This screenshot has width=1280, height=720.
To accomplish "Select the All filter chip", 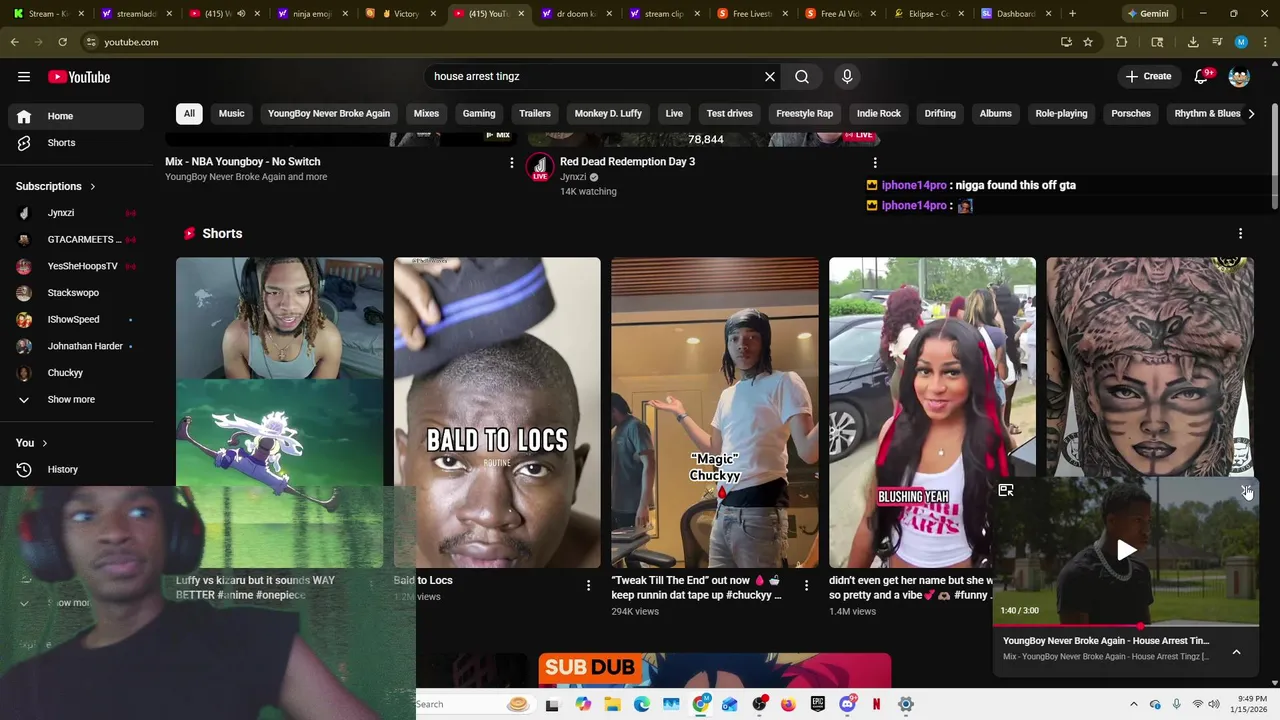I will tap(189, 114).
